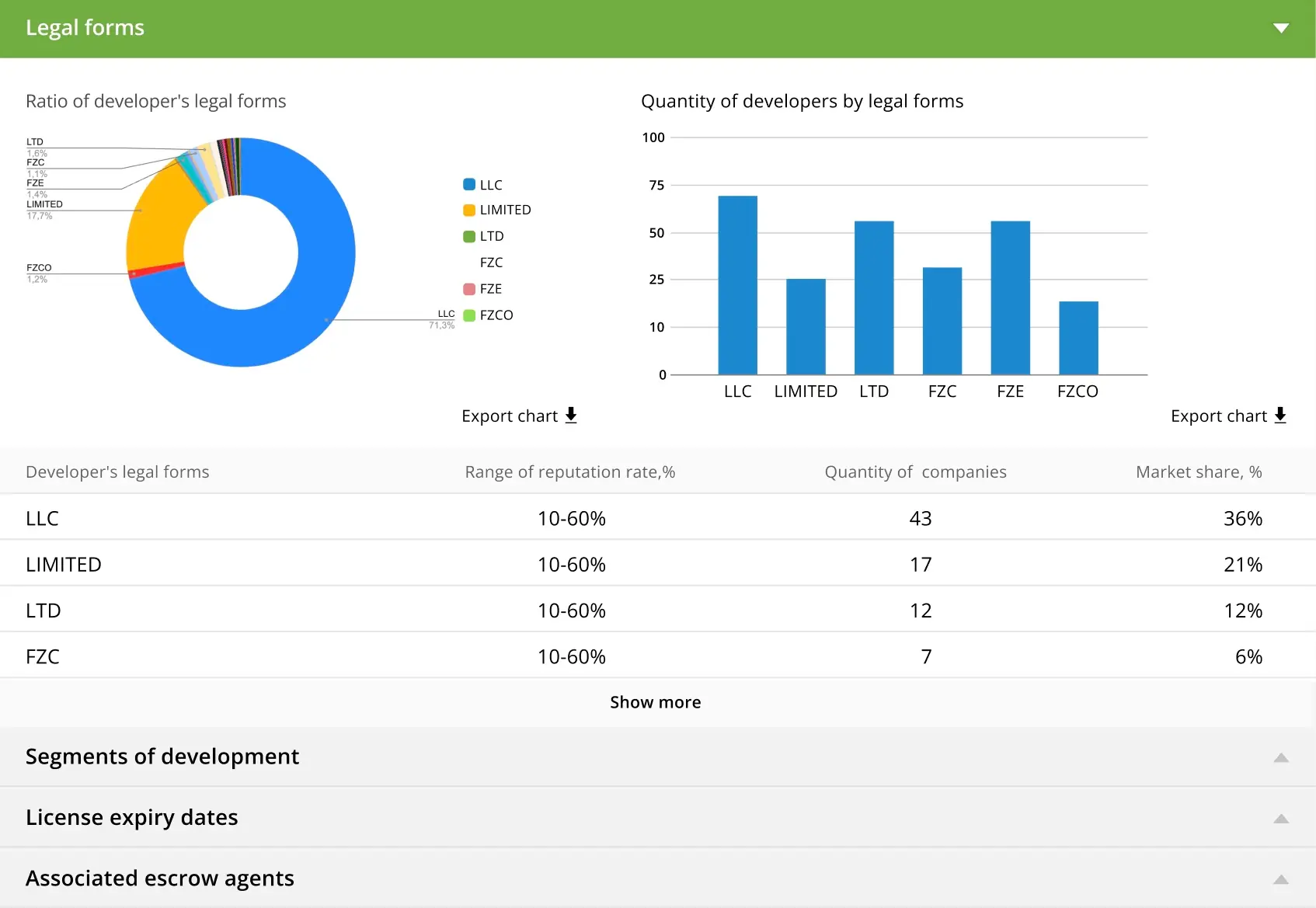
Task: Click Show more under the table
Action: (x=655, y=702)
